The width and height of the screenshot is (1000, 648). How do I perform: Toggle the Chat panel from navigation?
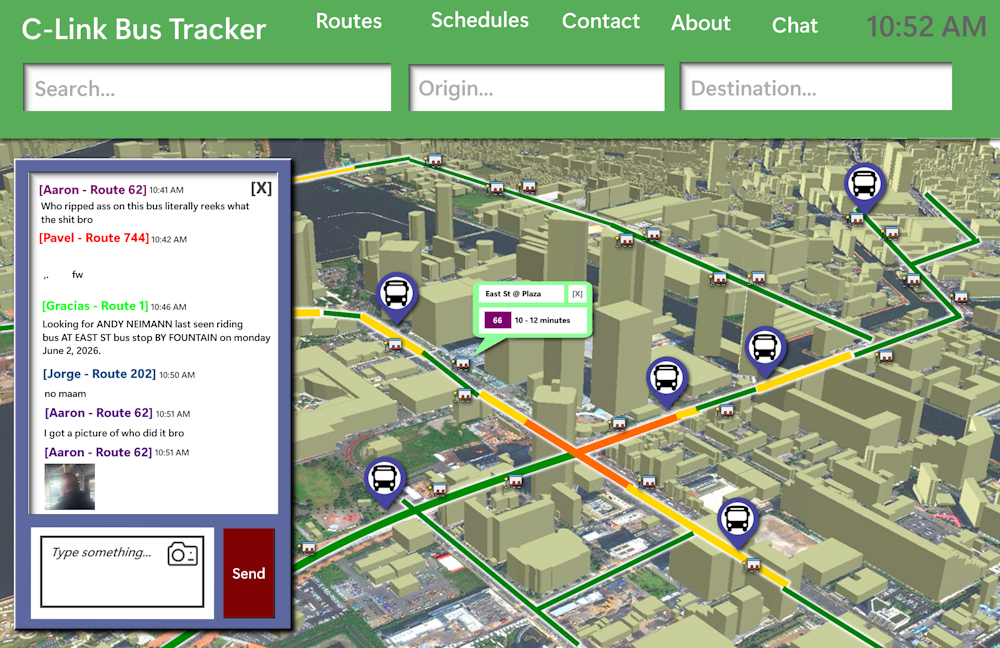[795, 26]
